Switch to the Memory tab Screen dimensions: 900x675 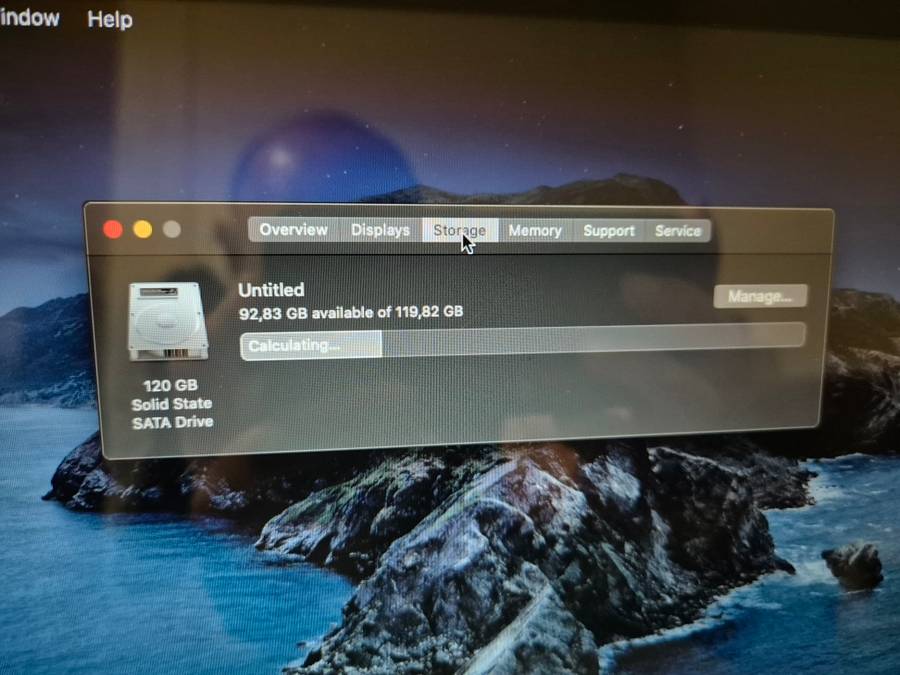[x=534, y=230]
